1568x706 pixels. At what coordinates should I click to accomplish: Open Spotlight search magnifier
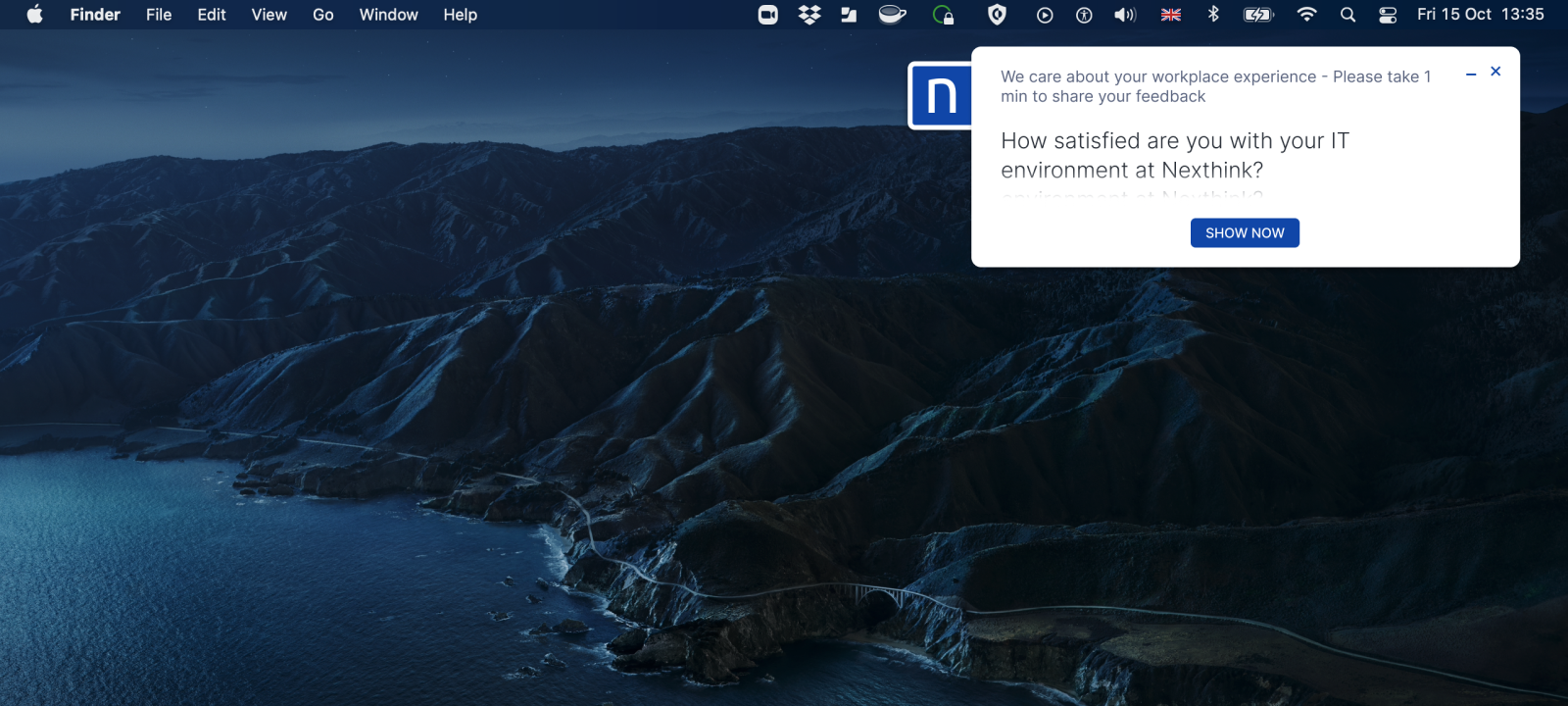tap(1348, 15)
